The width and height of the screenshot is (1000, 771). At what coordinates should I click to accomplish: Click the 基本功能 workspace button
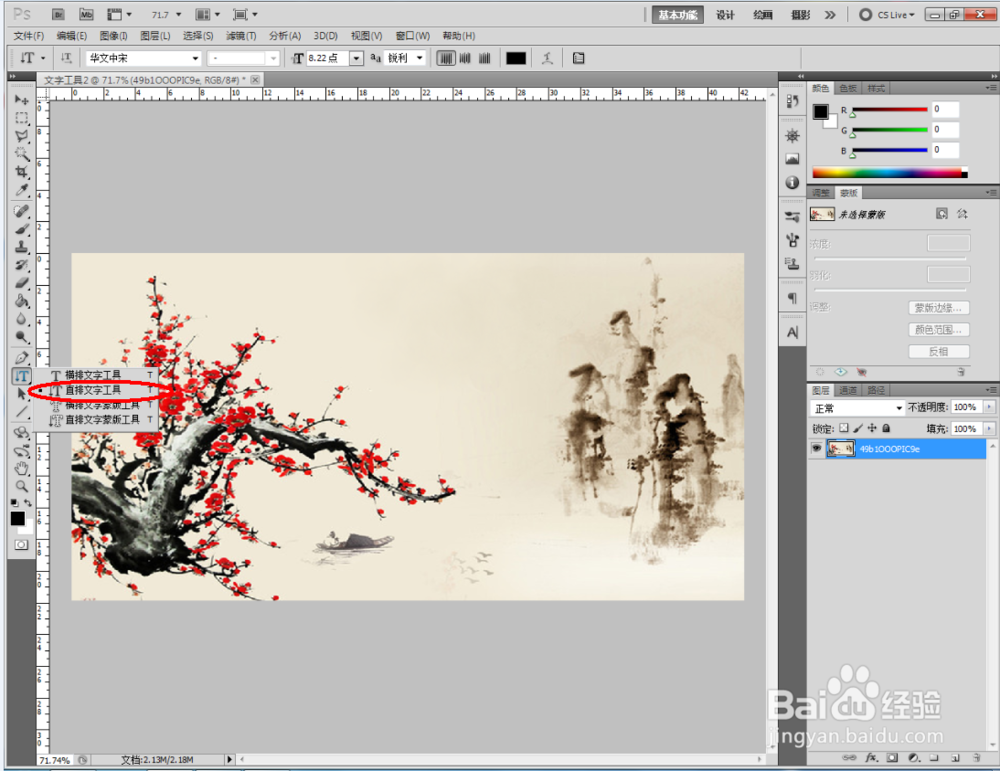point(677,15)
